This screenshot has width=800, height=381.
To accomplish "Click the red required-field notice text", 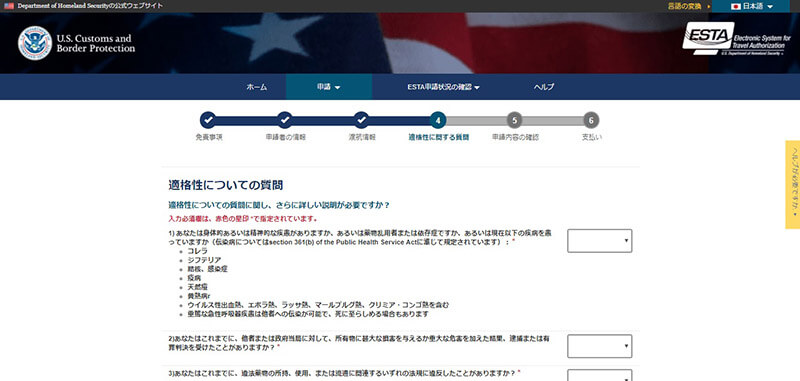I will pyautogui.click(x=243, y=219).
